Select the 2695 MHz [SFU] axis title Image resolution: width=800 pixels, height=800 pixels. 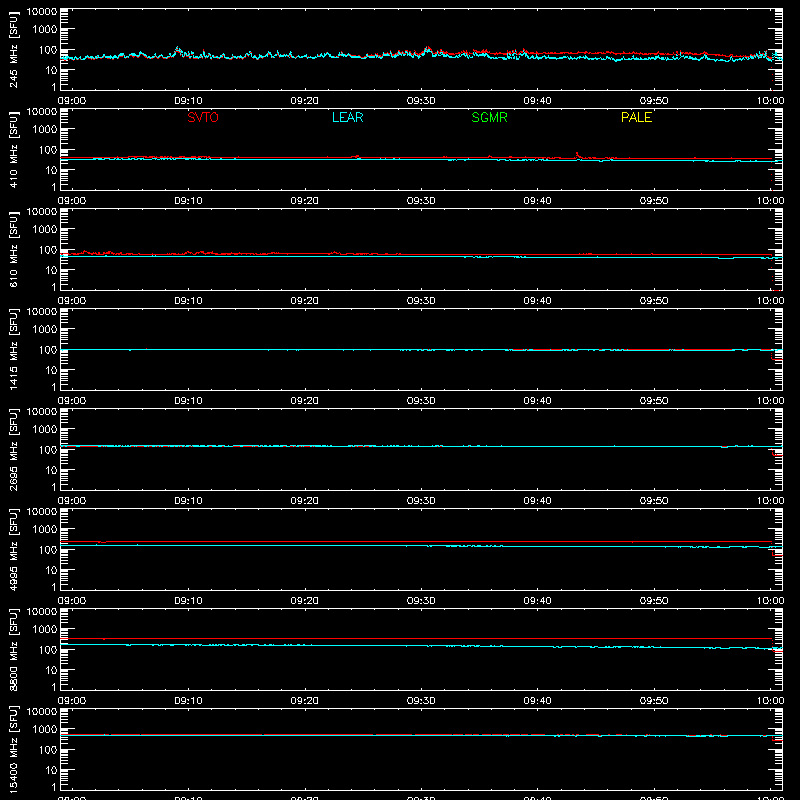tap(13, 449)
